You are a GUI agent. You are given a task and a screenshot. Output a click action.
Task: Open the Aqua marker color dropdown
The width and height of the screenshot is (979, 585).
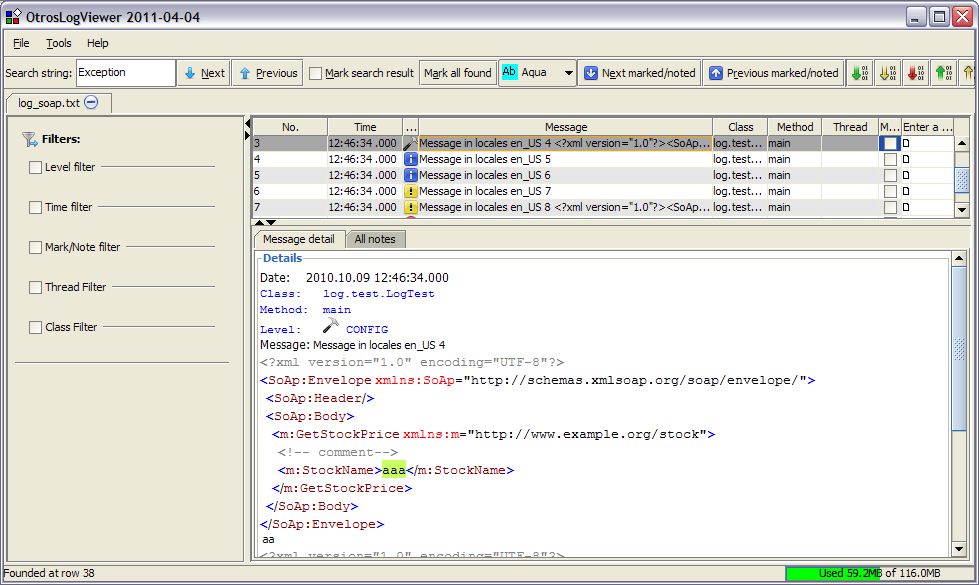click(568, 73)
